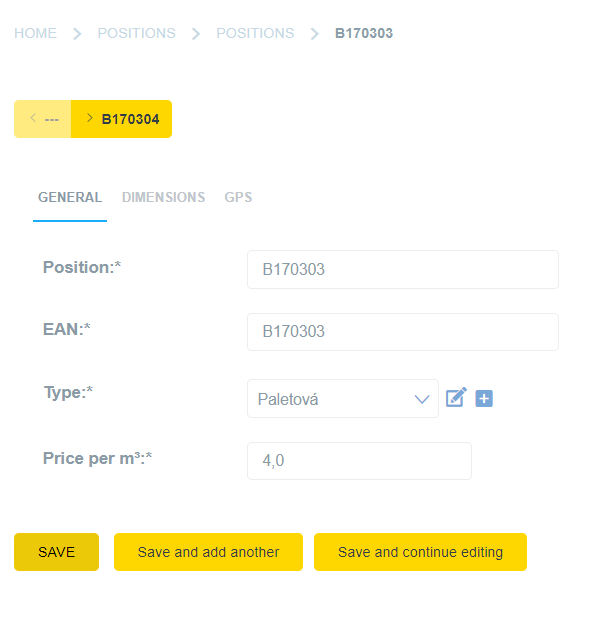Open the Type dropdown showing Paletová

[342, 398]
